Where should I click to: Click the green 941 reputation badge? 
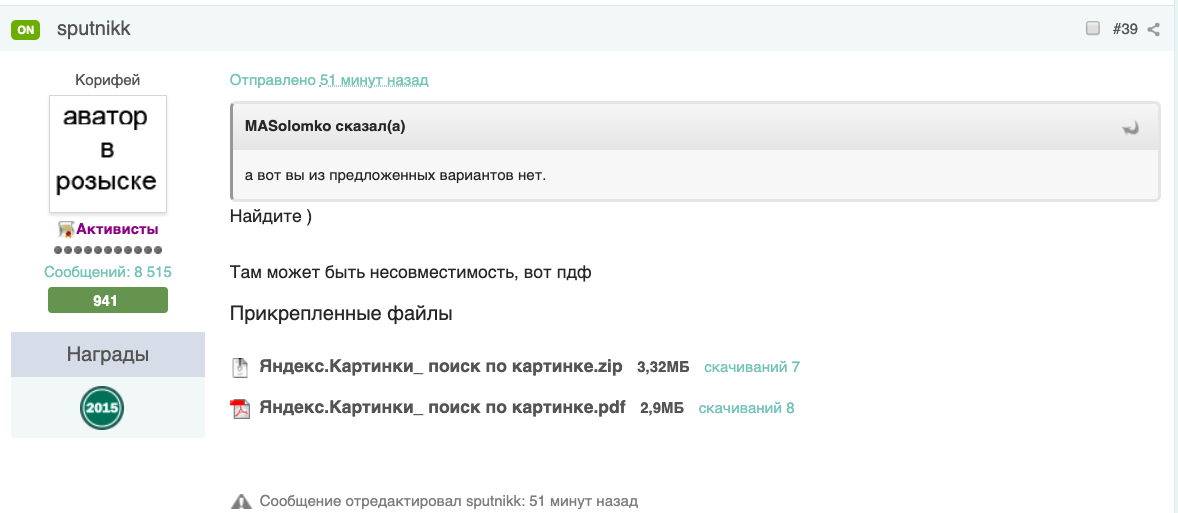108,300
